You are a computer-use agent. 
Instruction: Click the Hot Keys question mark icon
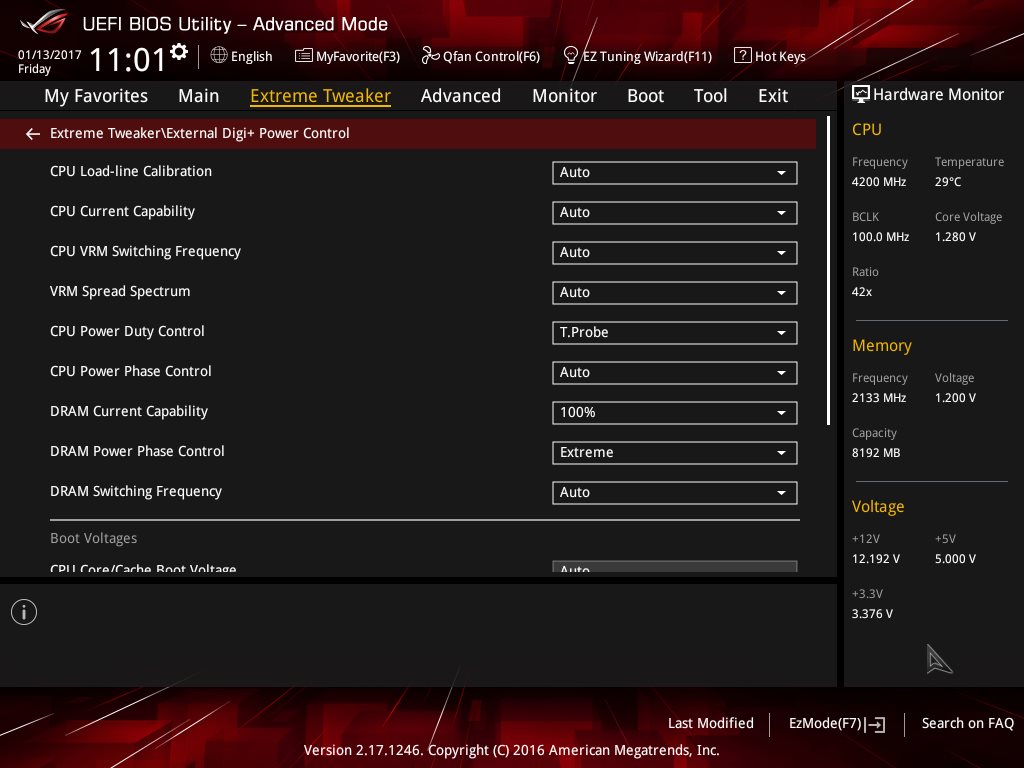click(x=743, y=56)
